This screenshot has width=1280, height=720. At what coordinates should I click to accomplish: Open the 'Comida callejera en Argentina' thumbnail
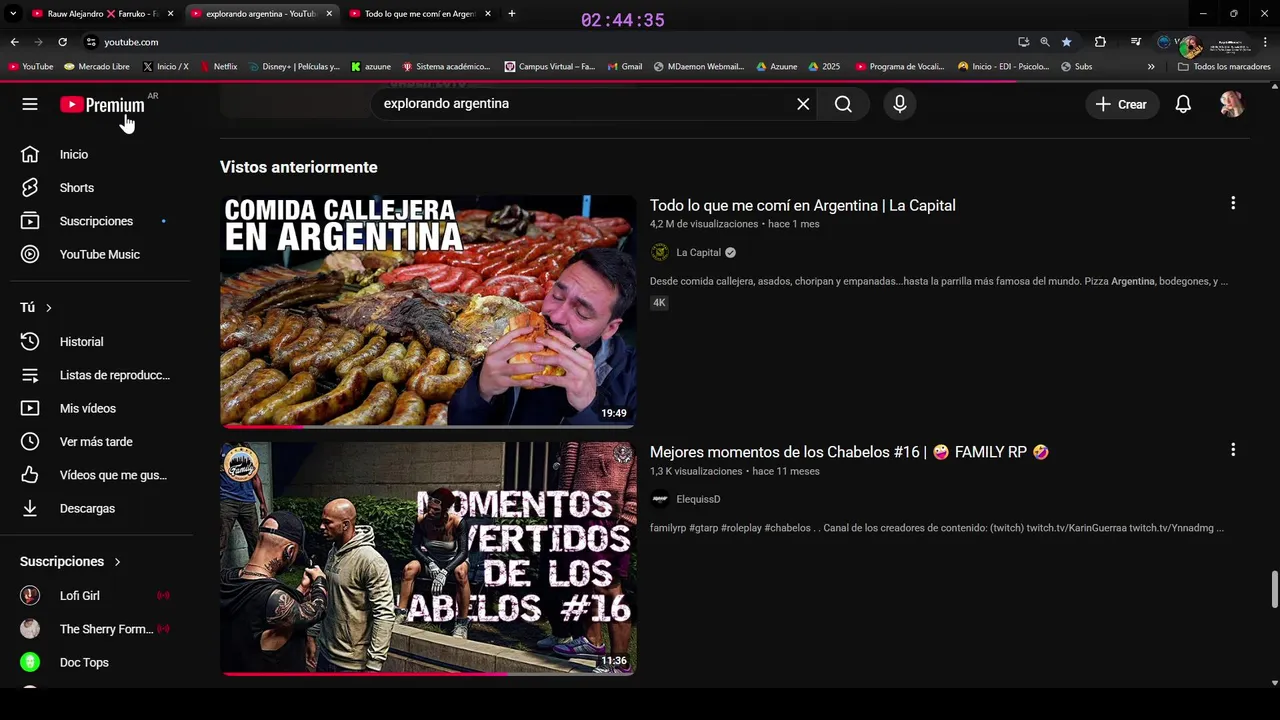coord(428,311)
